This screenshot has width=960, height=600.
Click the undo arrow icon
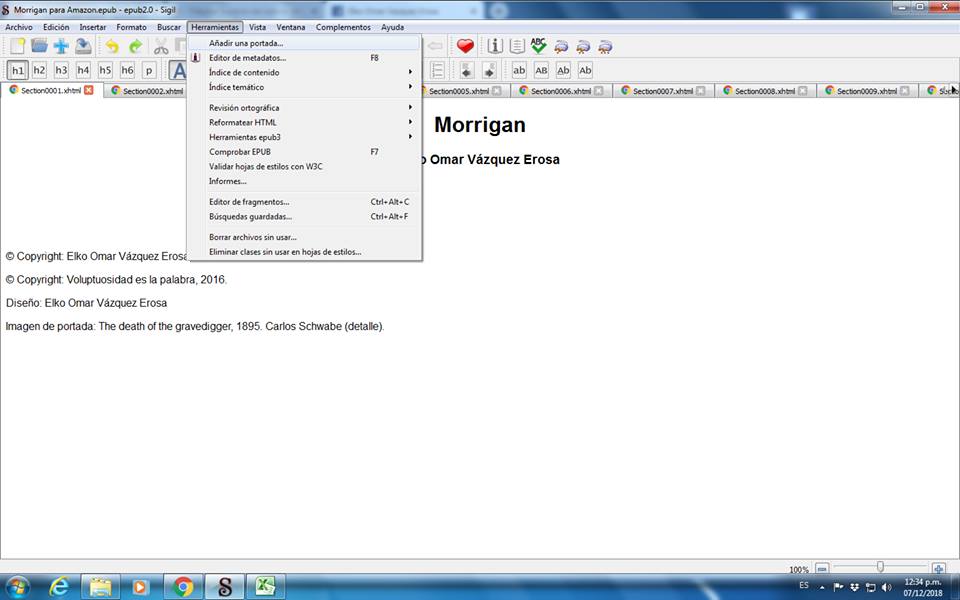point(112,46)
